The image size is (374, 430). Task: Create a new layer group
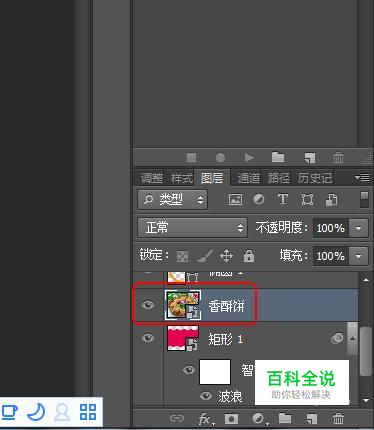click(x=285, y=418)
